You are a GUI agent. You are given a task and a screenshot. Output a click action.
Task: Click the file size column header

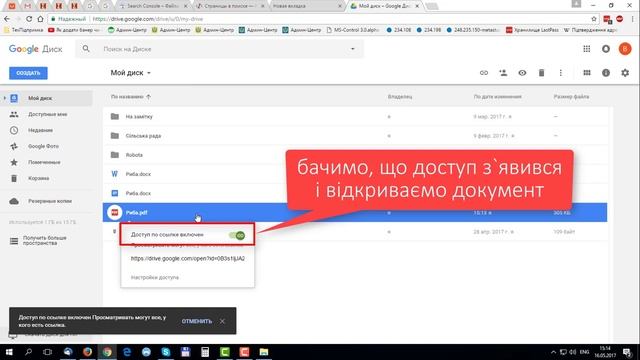pos(571,97)
